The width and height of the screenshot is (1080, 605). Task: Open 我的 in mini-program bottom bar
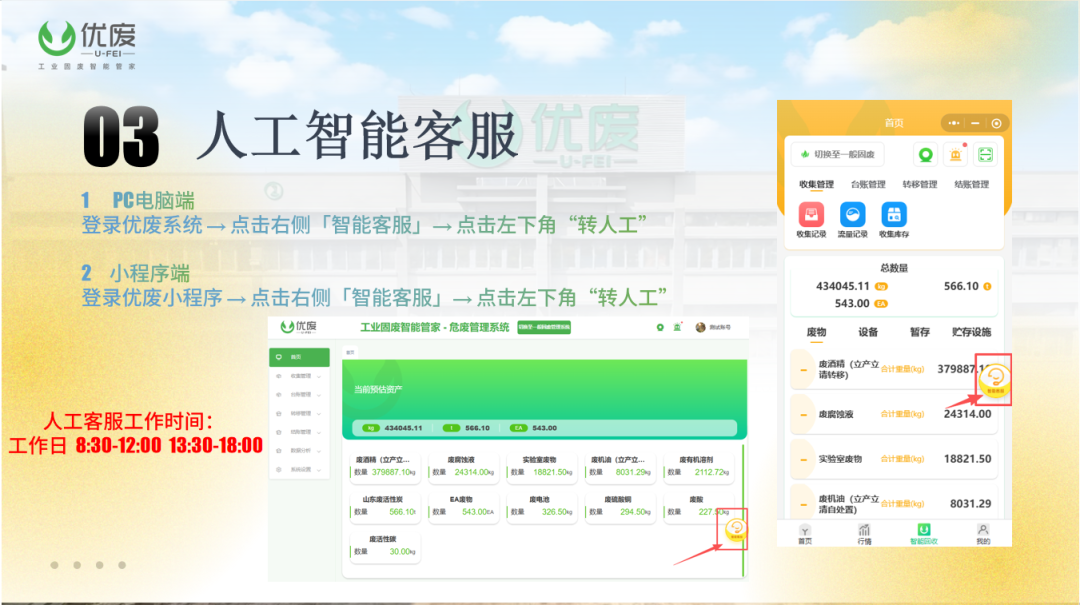pyautogui.click(x=983, y=535)
